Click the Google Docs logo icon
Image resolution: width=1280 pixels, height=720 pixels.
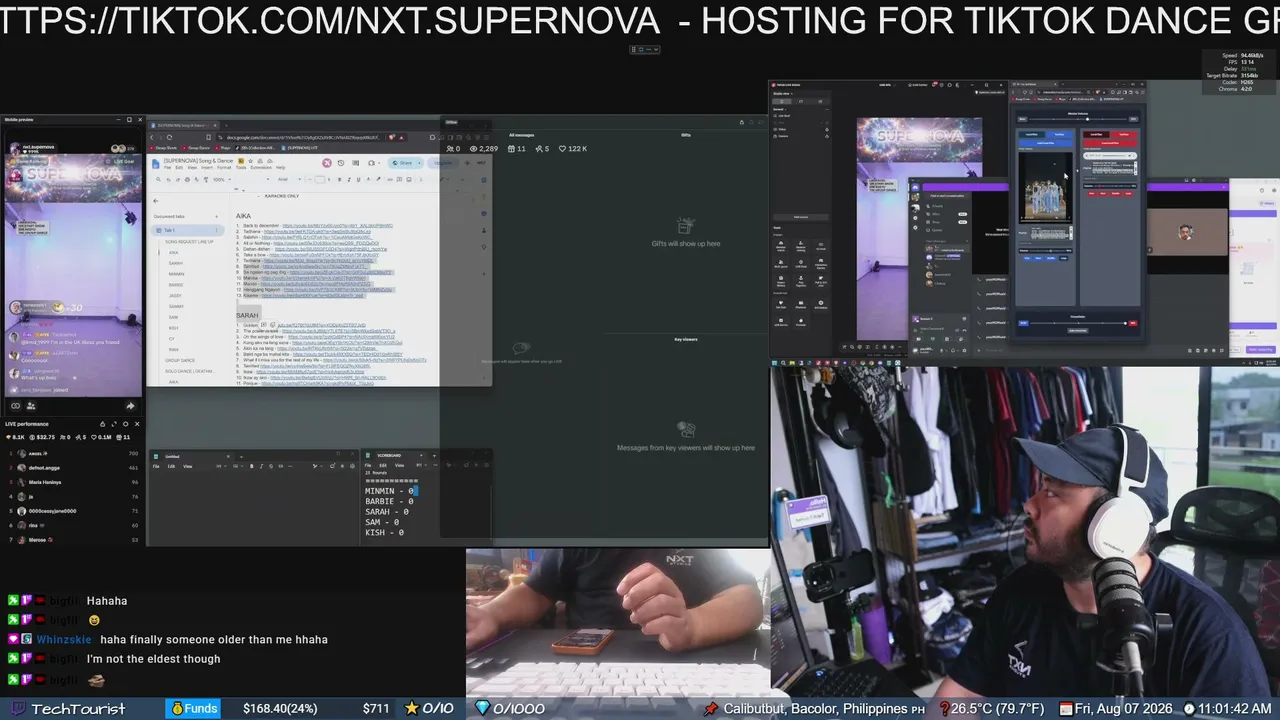(x=156, y=163)
